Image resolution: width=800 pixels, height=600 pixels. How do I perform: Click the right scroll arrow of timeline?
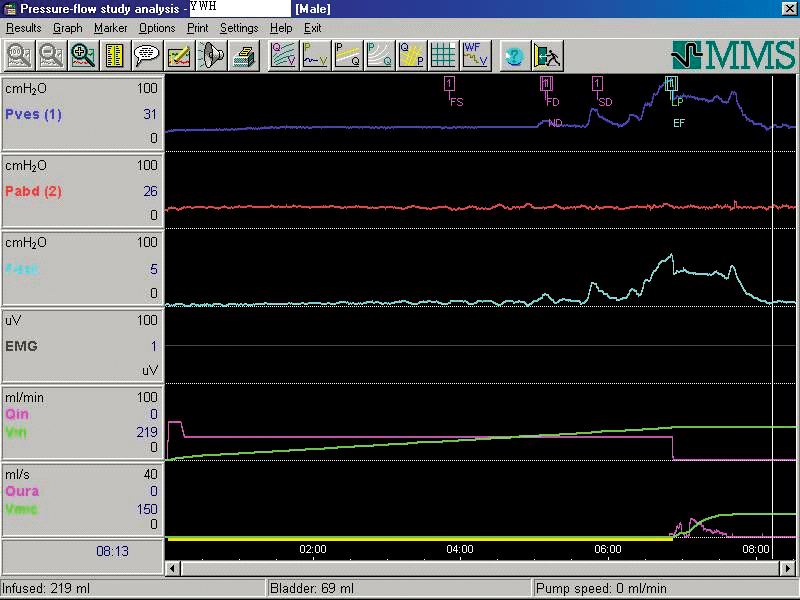[789, 568]
